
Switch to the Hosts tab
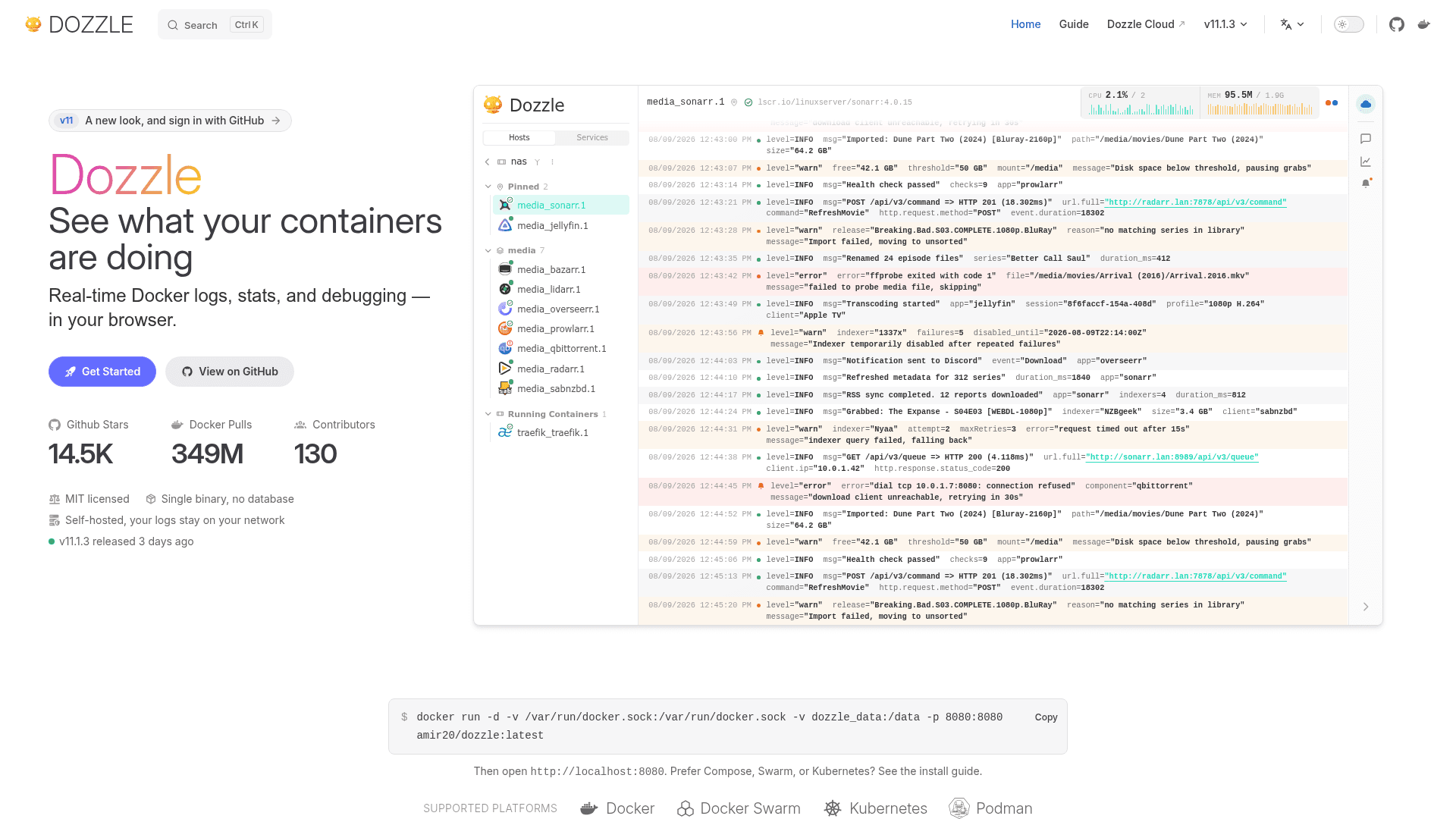tap(519, 137)
